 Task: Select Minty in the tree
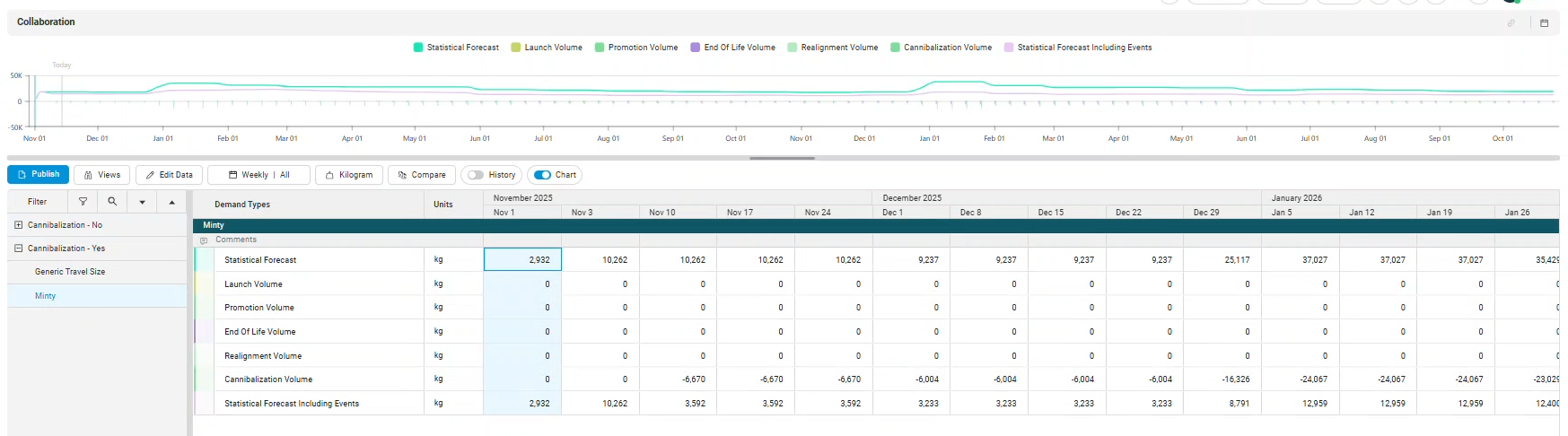click(x=45, y=296)
